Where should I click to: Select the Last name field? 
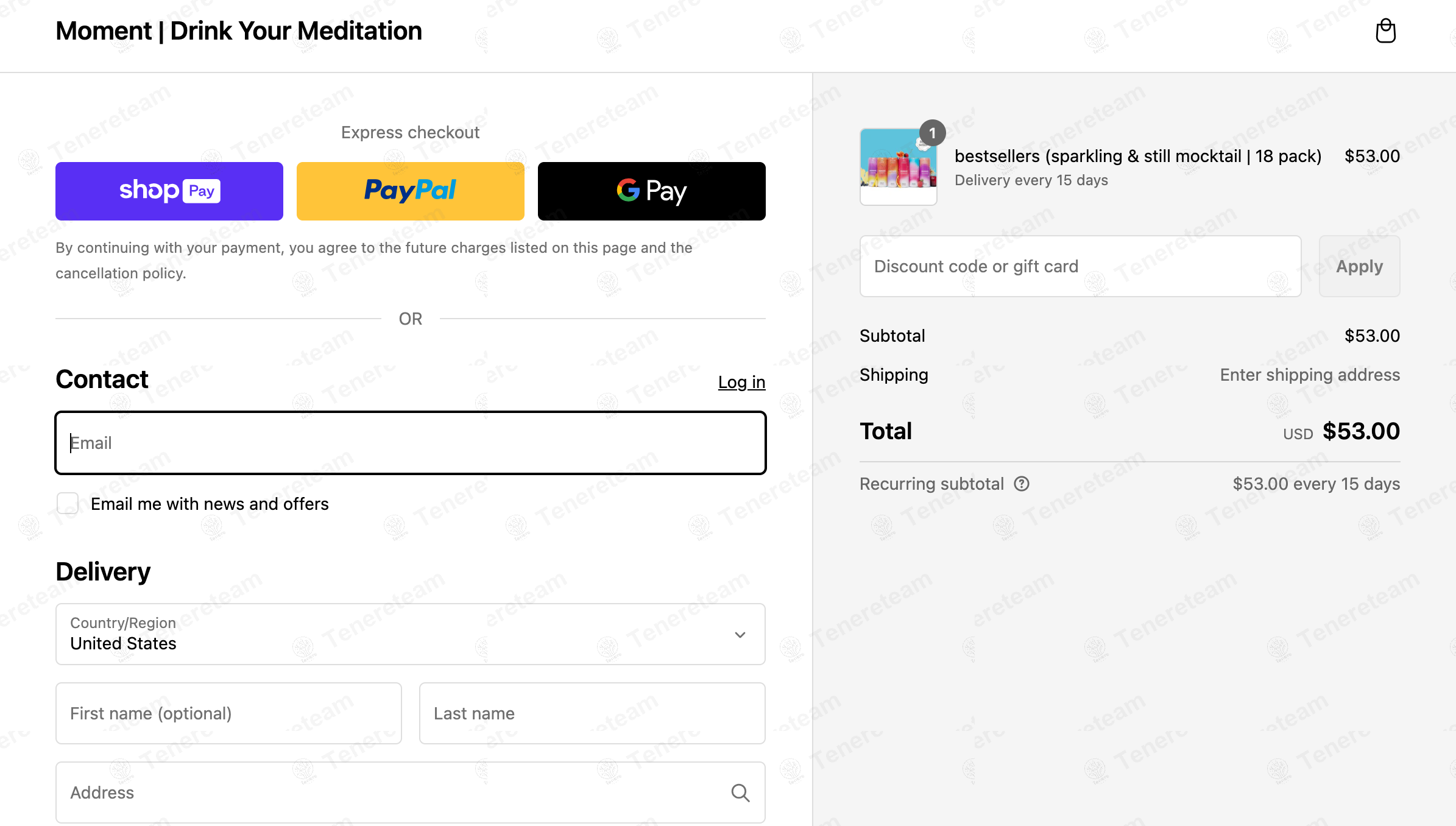pos(592,713)
